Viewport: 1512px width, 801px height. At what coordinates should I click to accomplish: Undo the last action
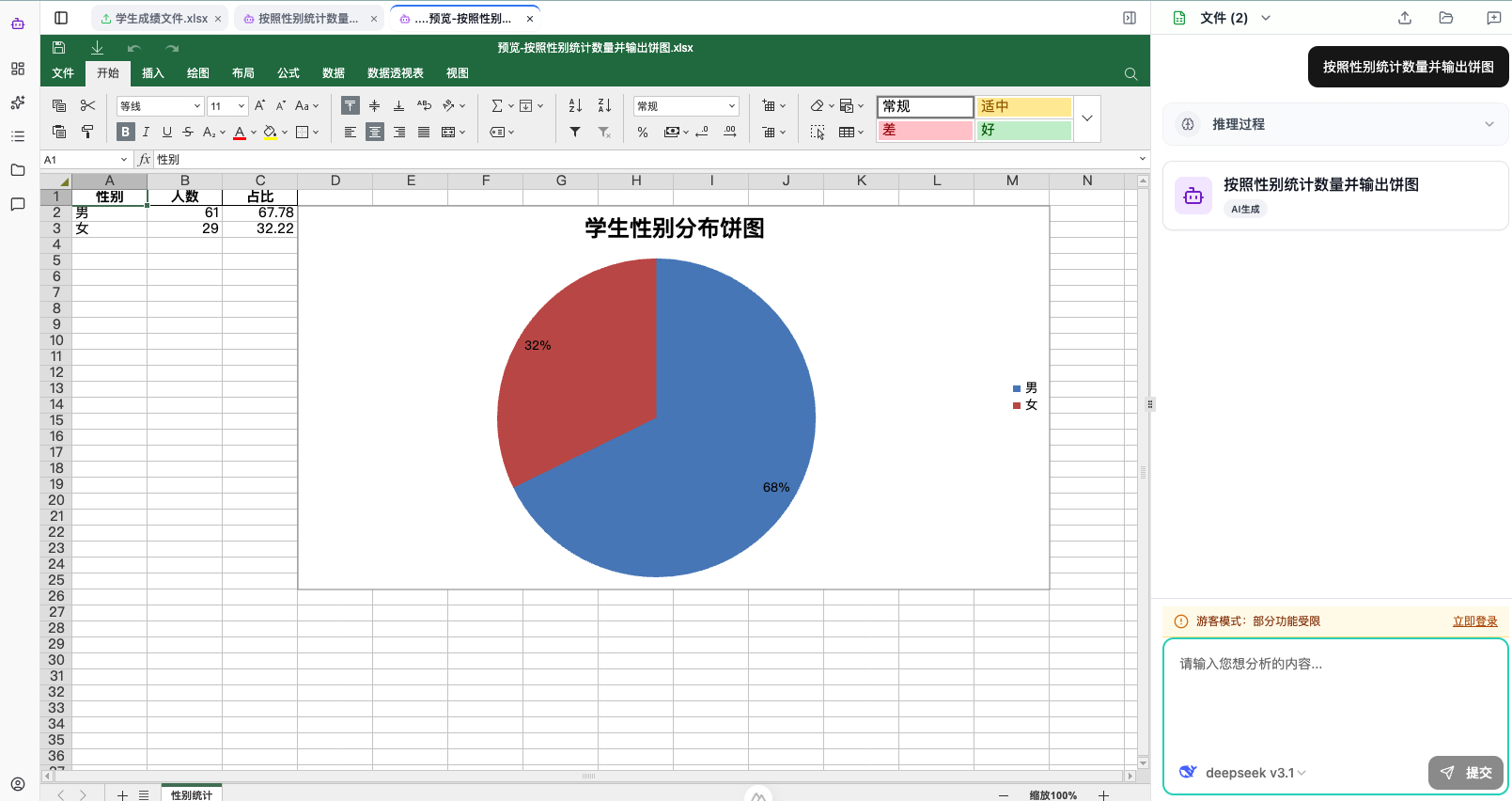[x=134, y=48]
